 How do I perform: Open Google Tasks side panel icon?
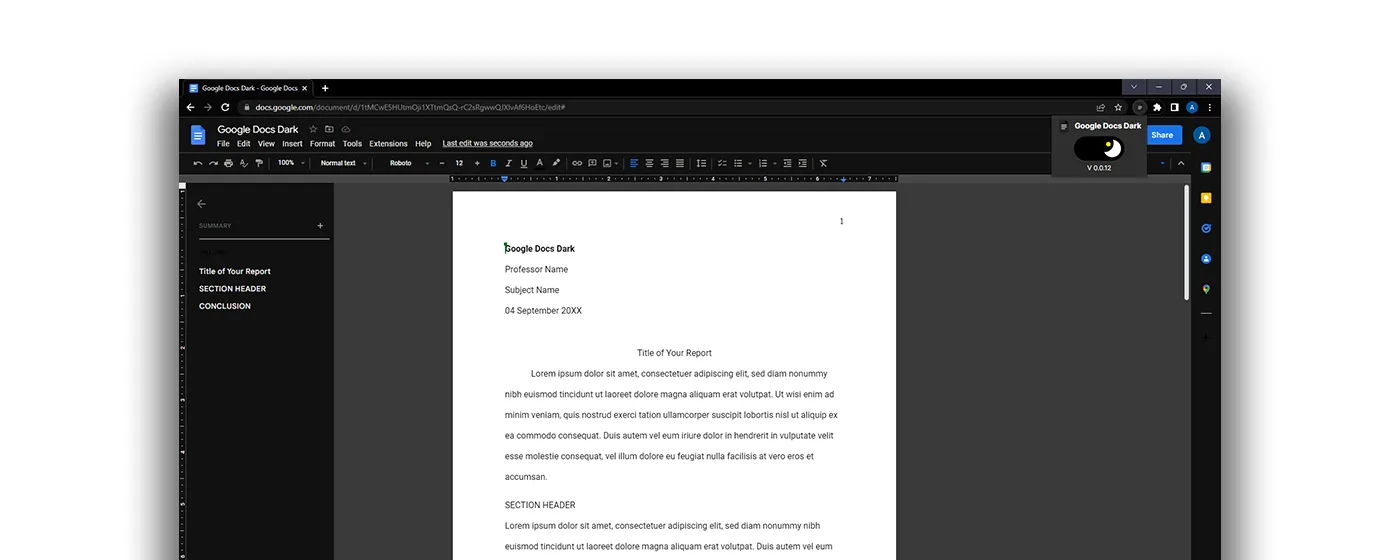click(1206, 228)
